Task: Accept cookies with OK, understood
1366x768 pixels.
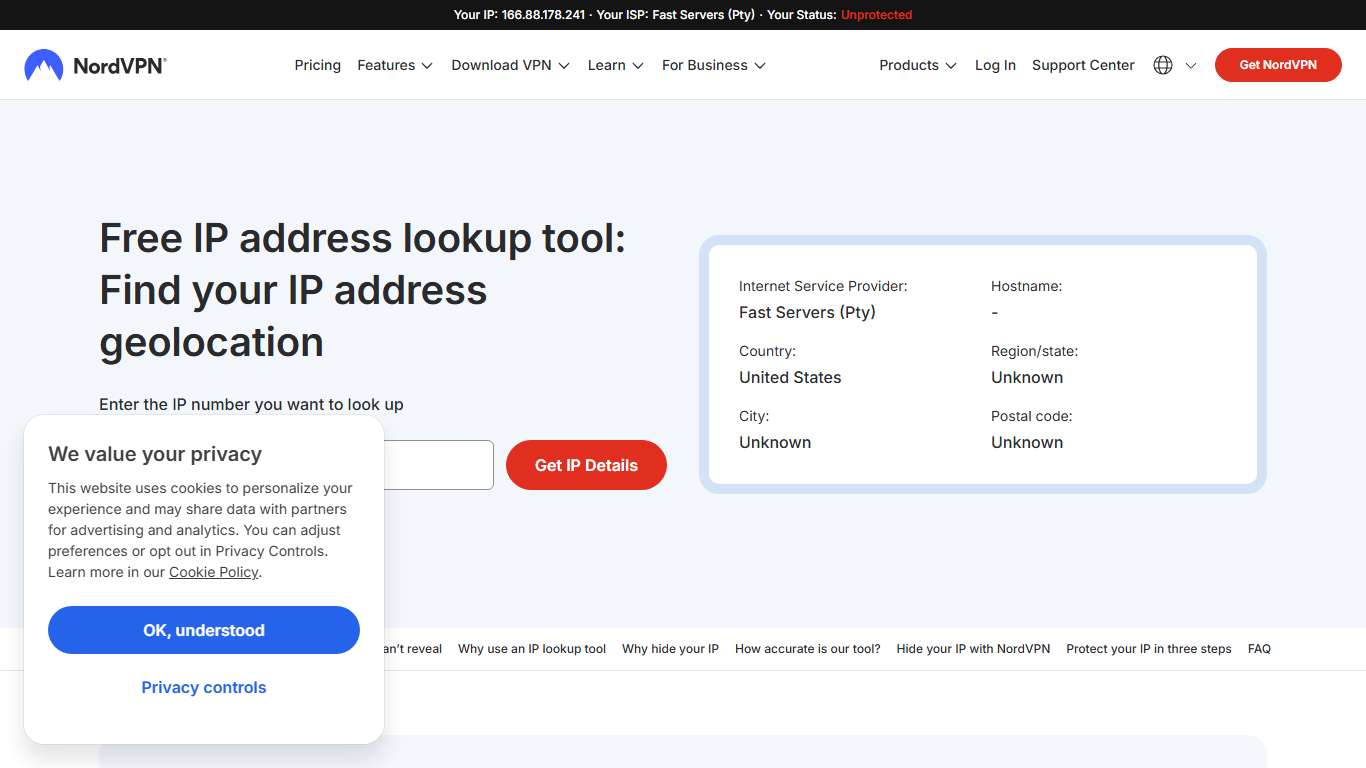Action: [203, 630]
